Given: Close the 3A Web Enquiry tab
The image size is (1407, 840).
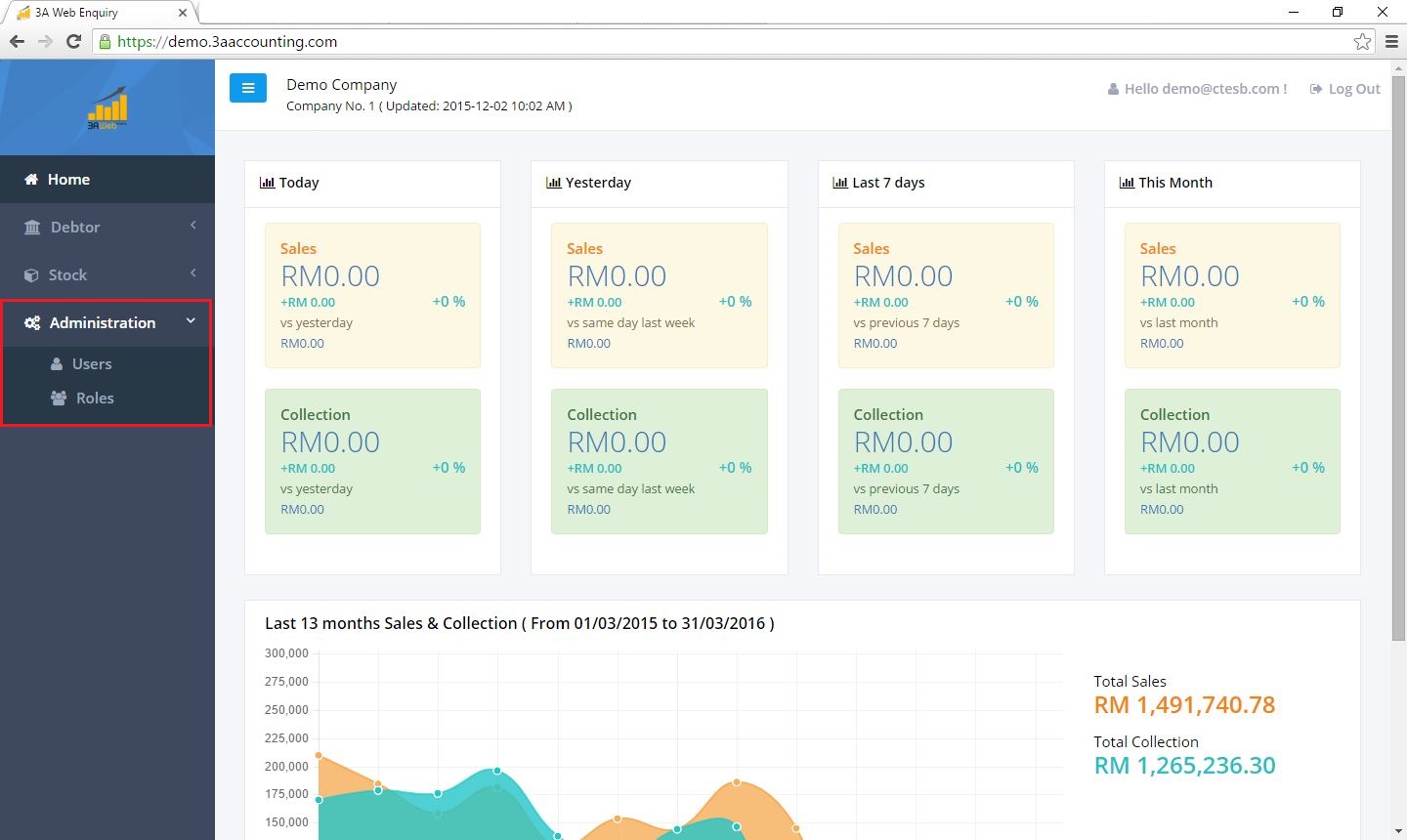Looking at the screenshot, I should coord(183,13).
